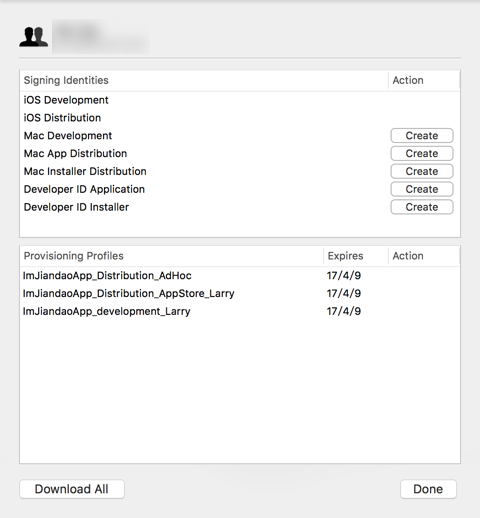The width and height of the screenshot is (480, 518).
Task: Click Action header in signing identities table
Action: click(x=424, y=80)
